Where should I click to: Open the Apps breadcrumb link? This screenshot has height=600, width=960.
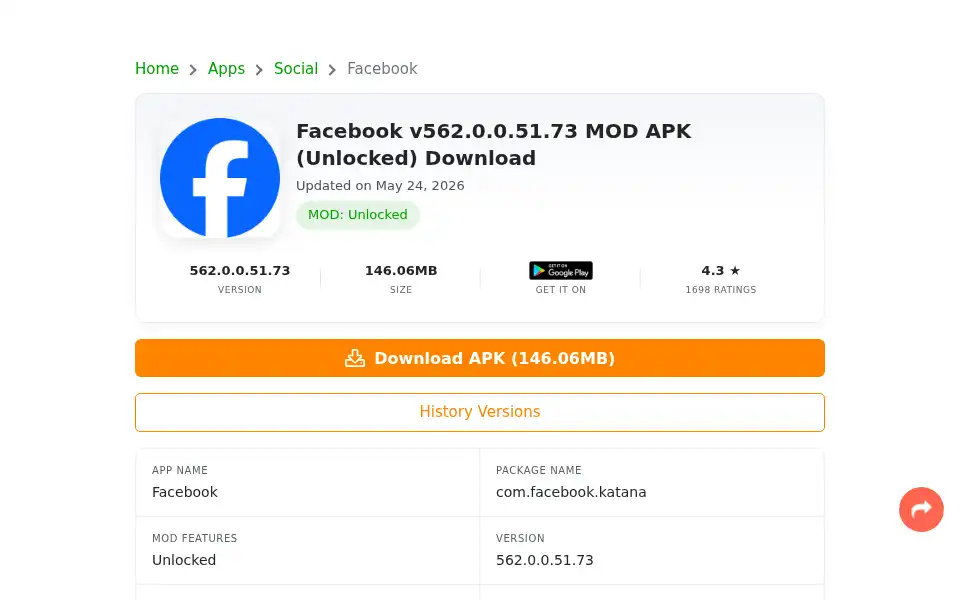pyautogui.click(x=226, y=69)
